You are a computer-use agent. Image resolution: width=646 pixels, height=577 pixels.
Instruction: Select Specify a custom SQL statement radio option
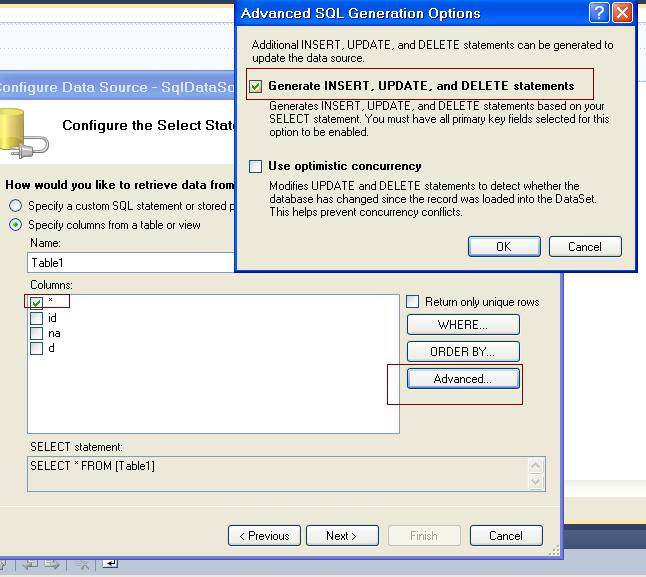coord(16,205)
